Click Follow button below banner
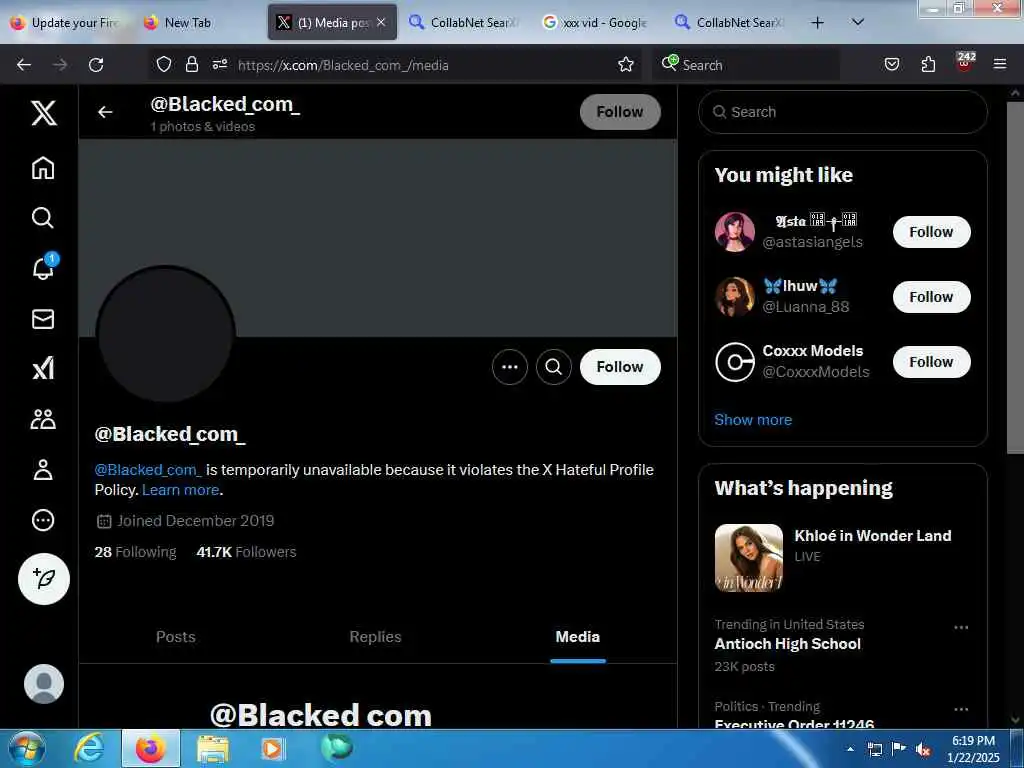This screenshot has height=768, width=1024. [620, 367]
